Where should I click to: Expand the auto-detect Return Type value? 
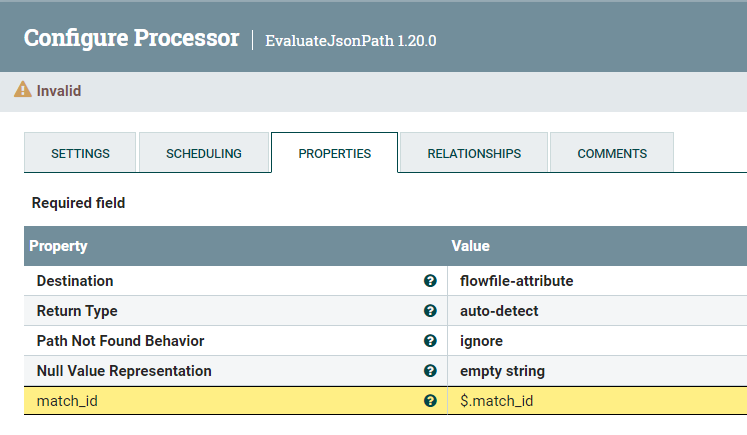tap(499, 311)
